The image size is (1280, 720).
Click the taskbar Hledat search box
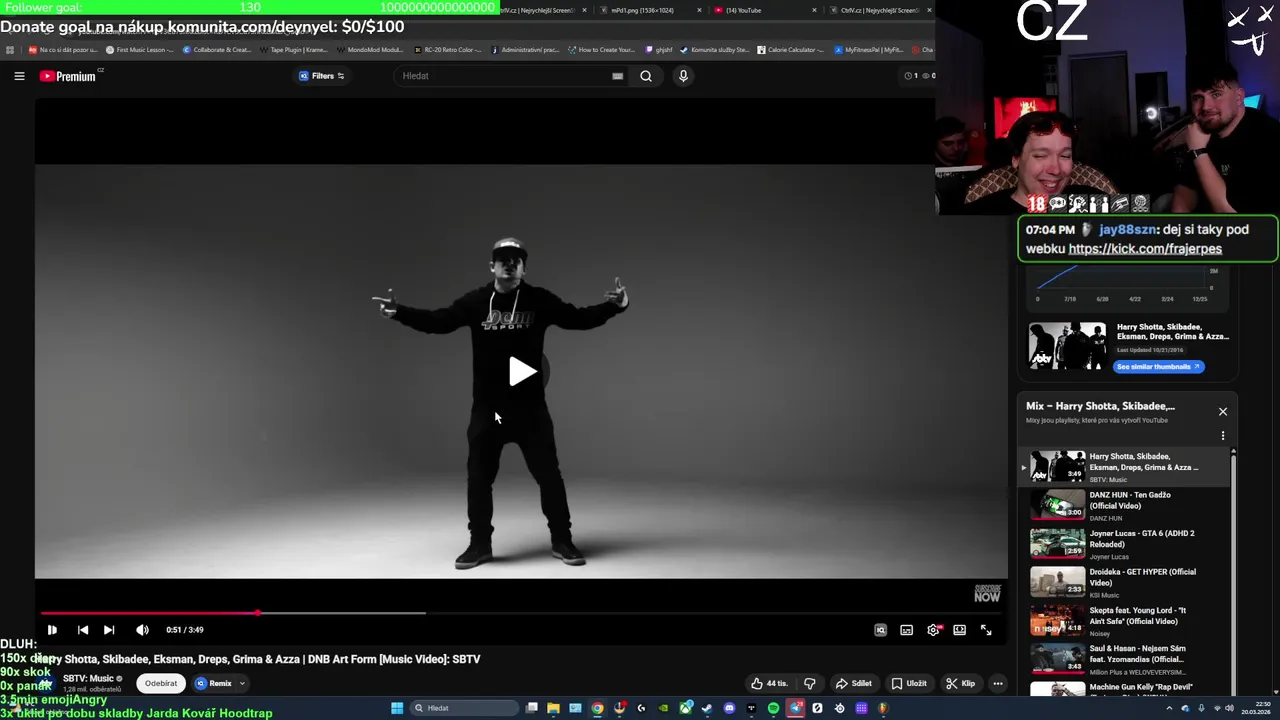coord(465,708)
